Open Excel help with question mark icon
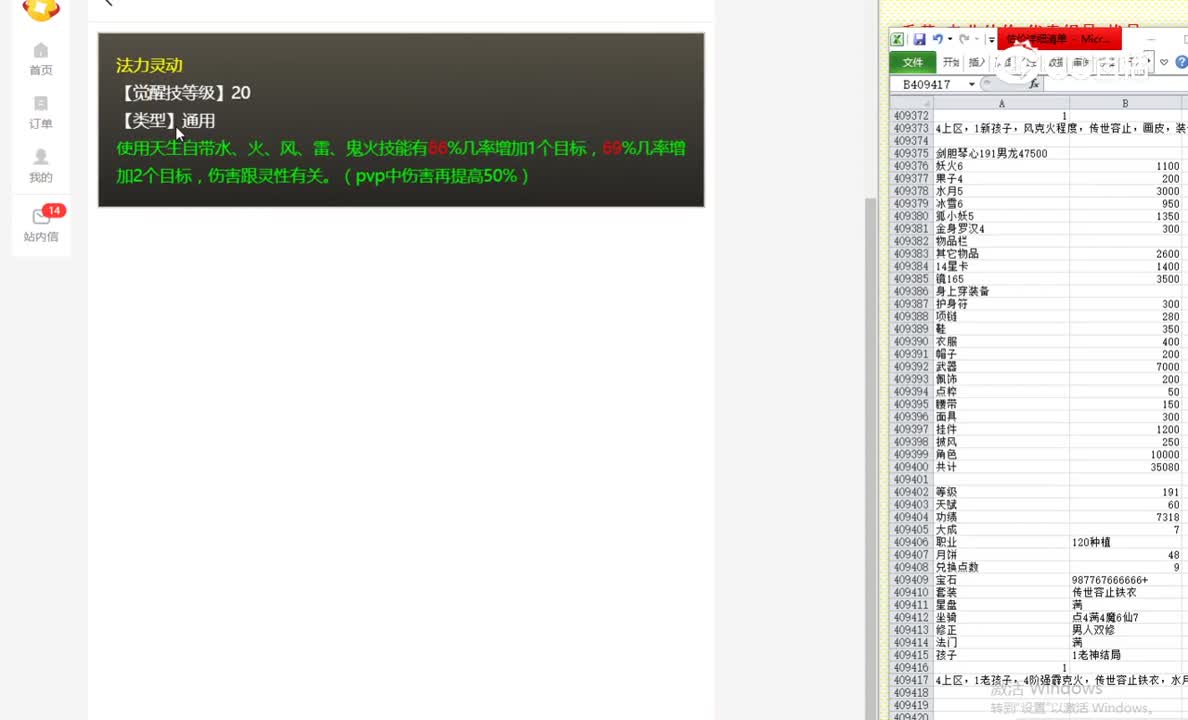The image size is (1188, 720). (1181, 62)
